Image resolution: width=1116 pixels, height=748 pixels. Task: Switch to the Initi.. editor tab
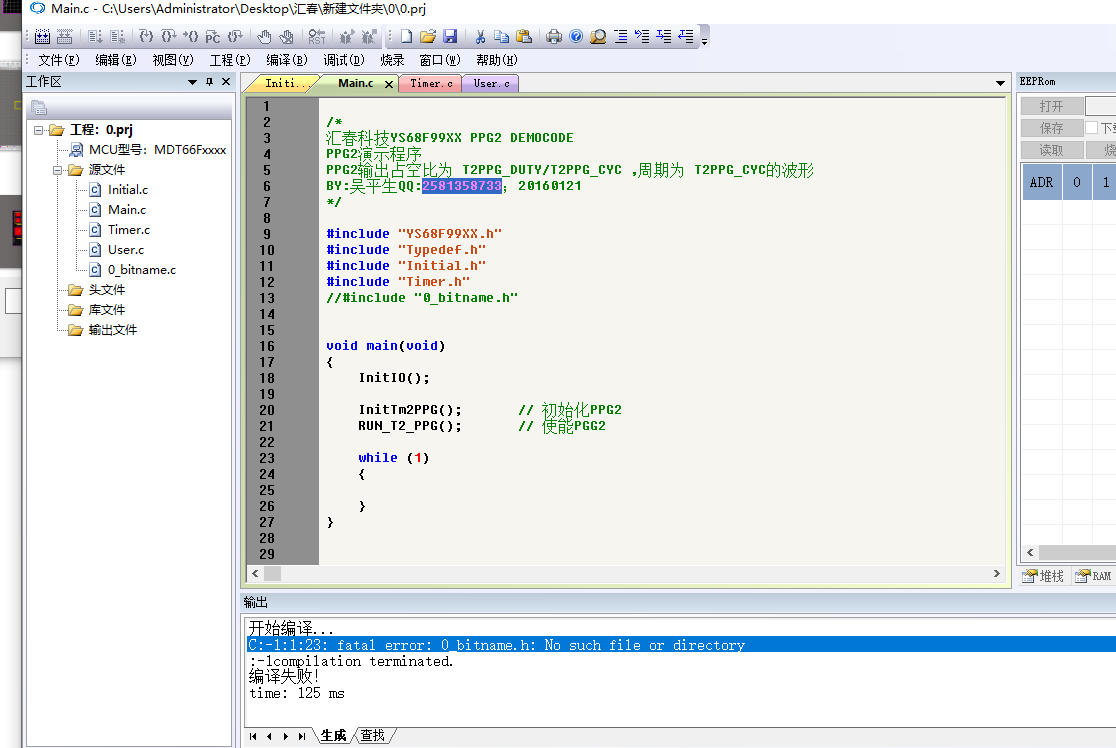(283, 83)
